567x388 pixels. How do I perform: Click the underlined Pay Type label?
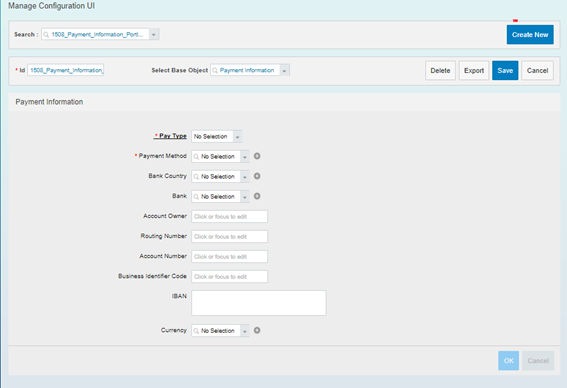[x=170, y=136]
